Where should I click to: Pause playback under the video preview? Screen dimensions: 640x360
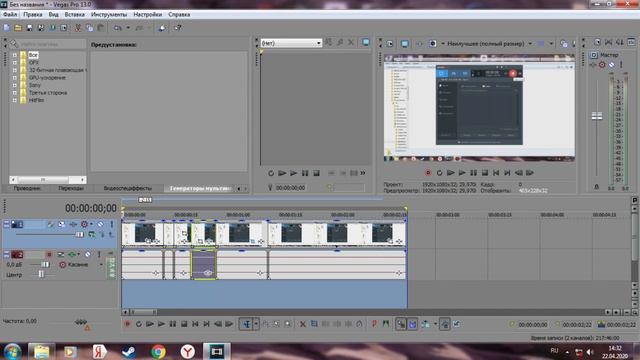click(473, 173)
